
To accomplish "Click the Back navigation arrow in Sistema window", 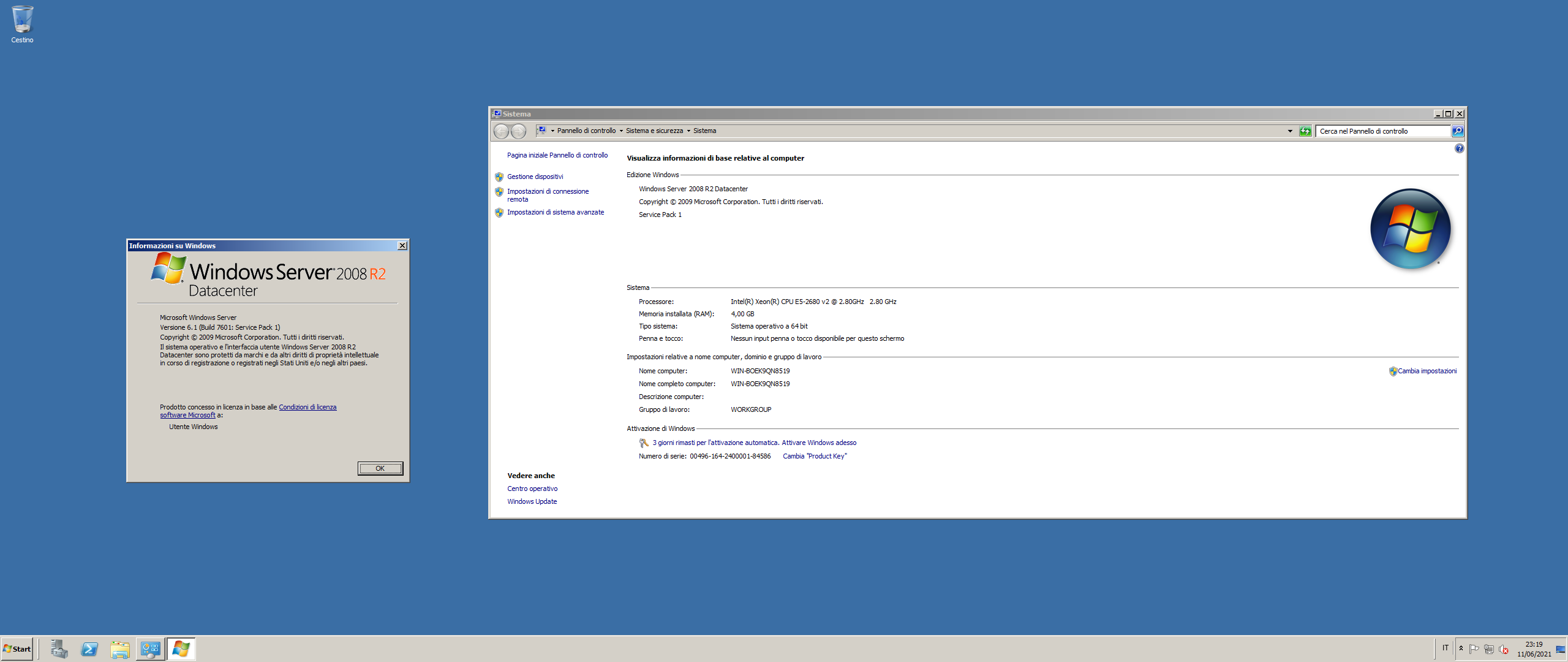I will pos(501,131).
